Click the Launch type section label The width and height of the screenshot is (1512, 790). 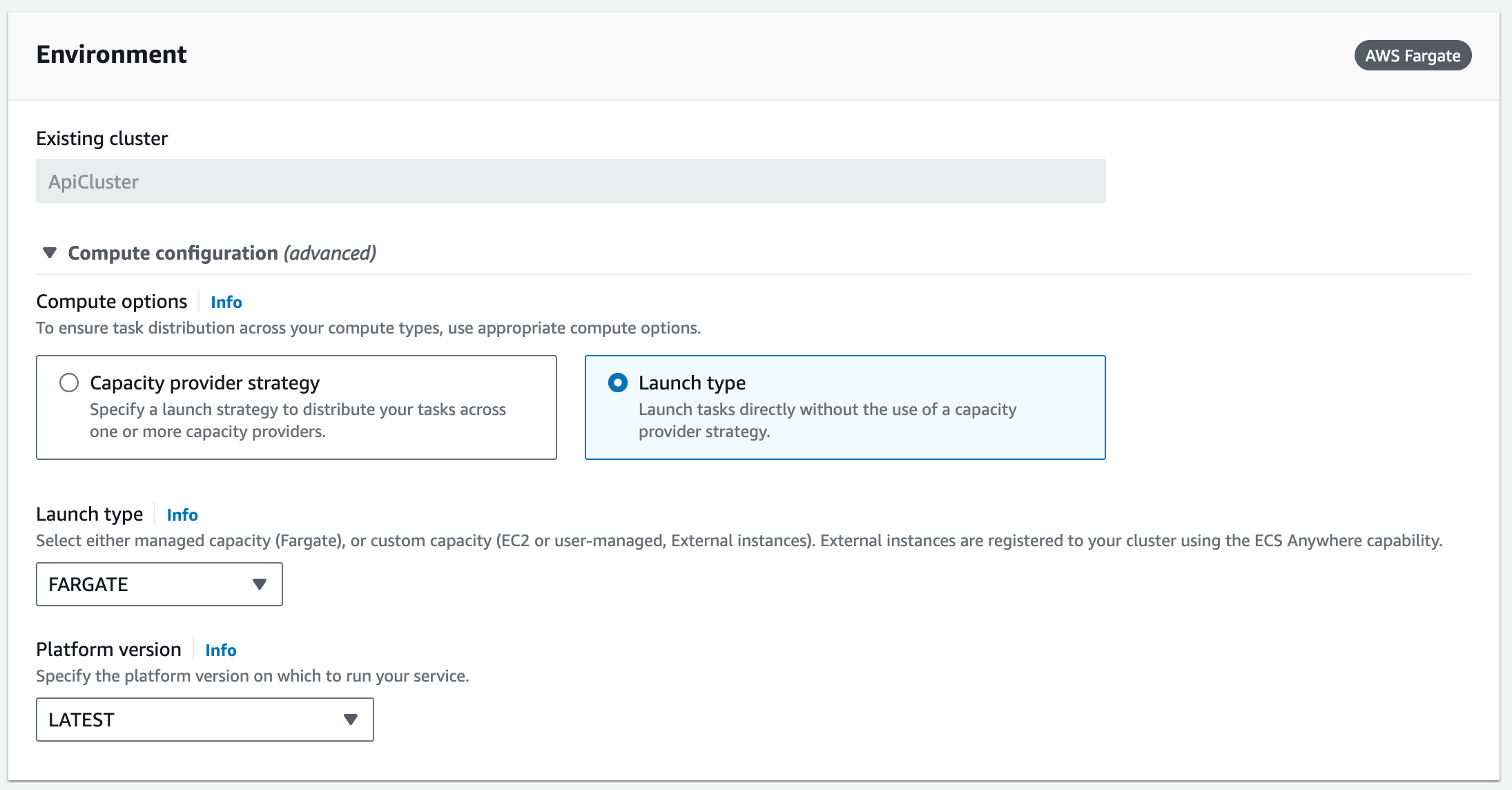89,514
